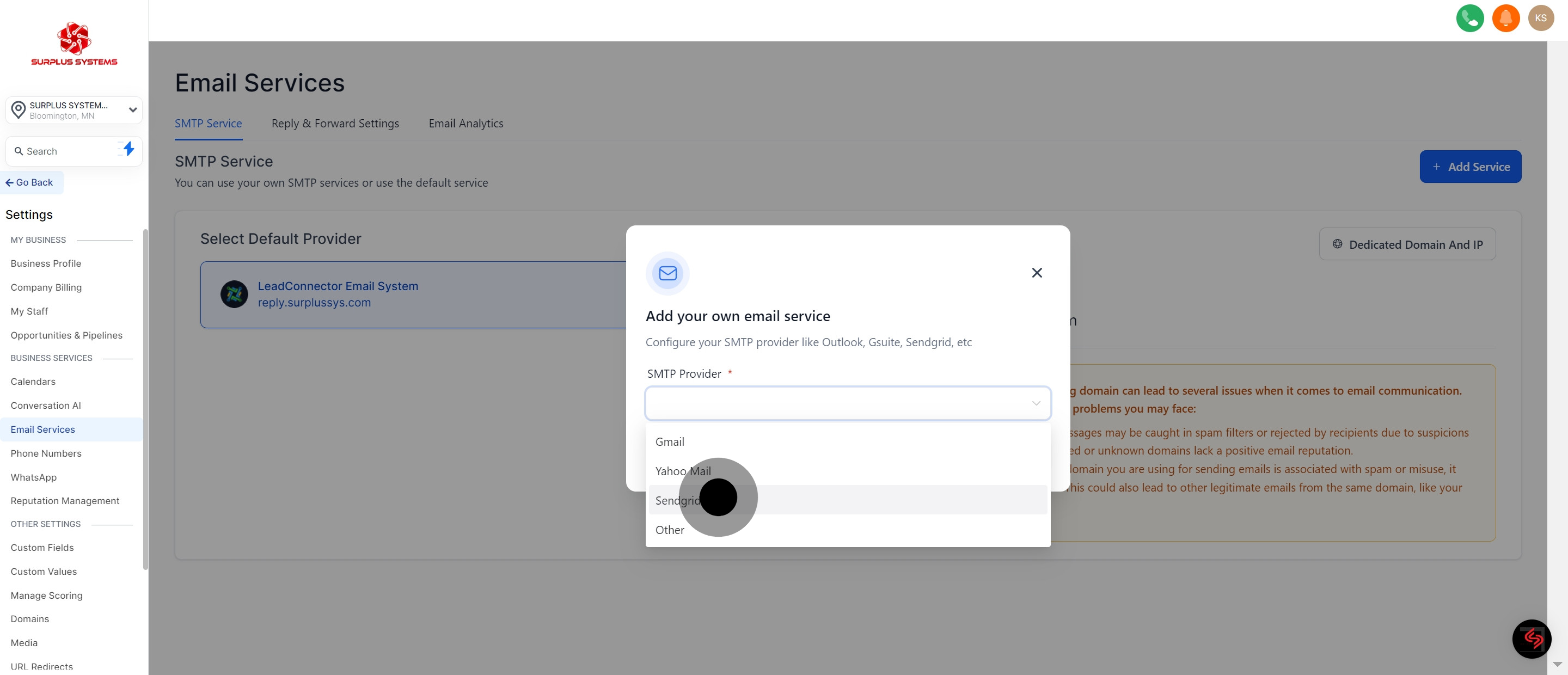The image size is (1568, 675).
Task: Close the add email service dialog
Action: pyautogui.click(x=1037, y=273)
